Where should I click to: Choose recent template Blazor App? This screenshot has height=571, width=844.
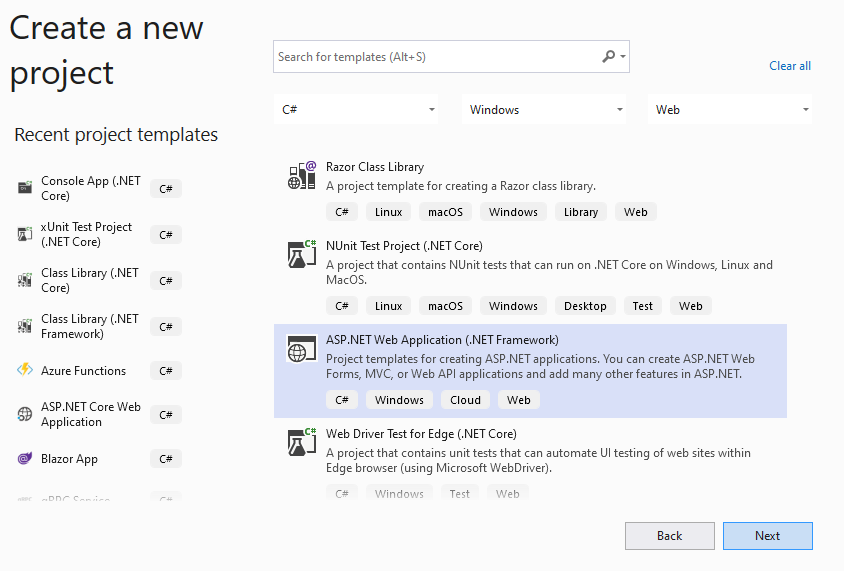coord(69,459)
